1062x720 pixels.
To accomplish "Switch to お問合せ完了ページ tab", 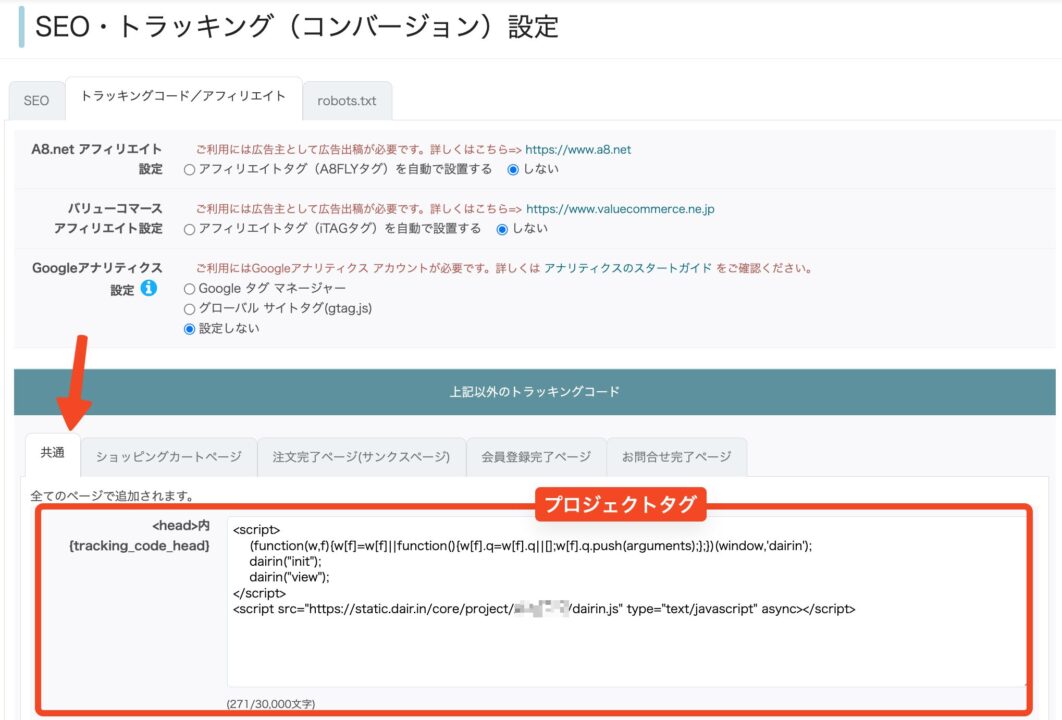I will 677,457.
